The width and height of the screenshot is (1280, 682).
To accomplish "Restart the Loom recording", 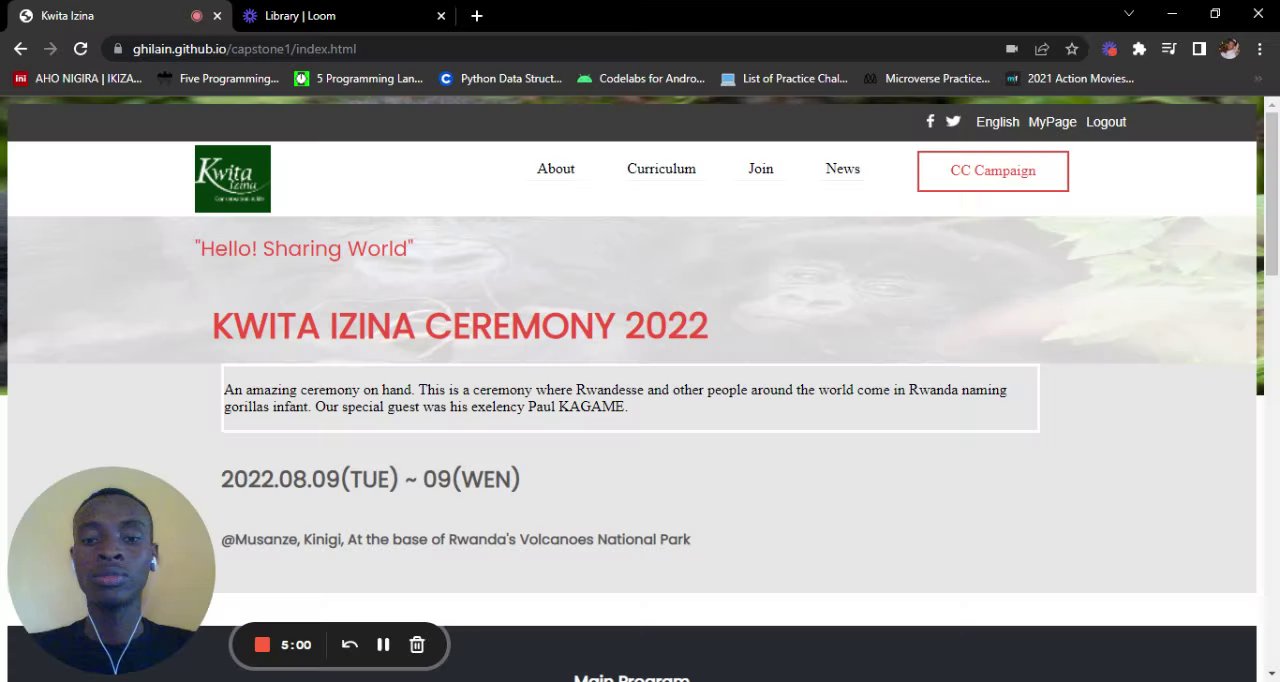I will click(x=349, y=645).
